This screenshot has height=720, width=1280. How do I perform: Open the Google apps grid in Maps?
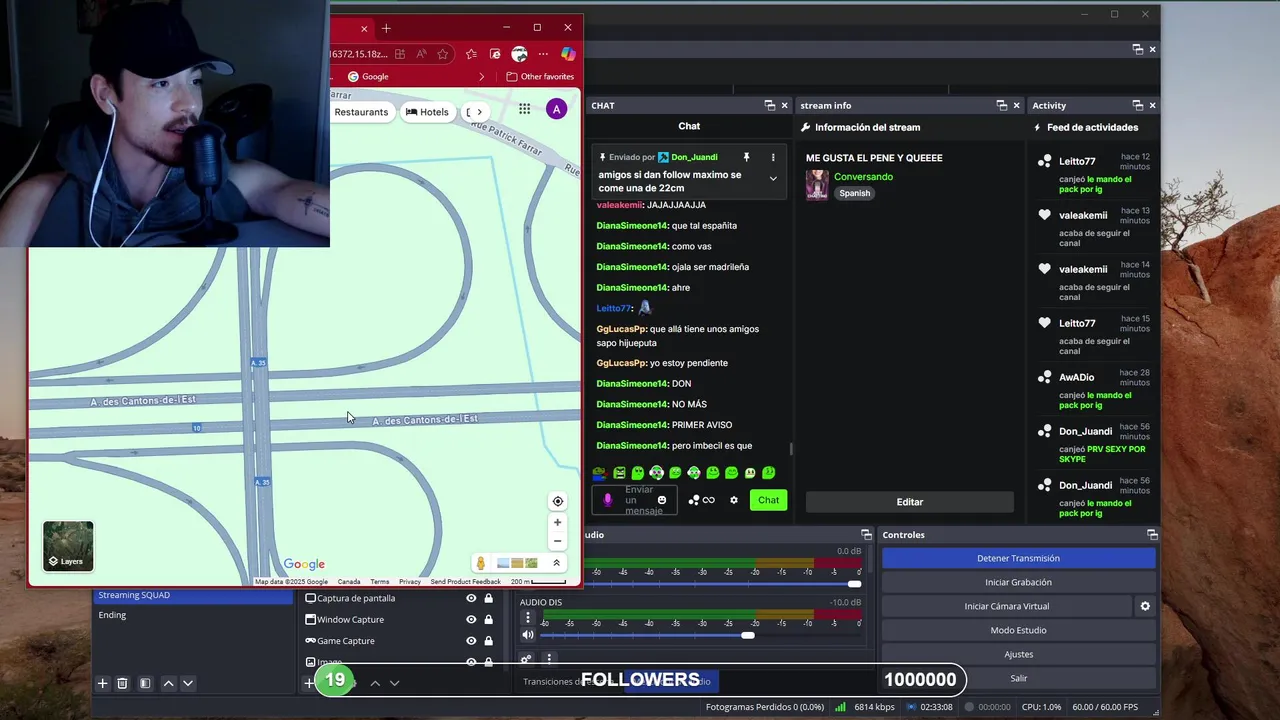tap(524, 109)
